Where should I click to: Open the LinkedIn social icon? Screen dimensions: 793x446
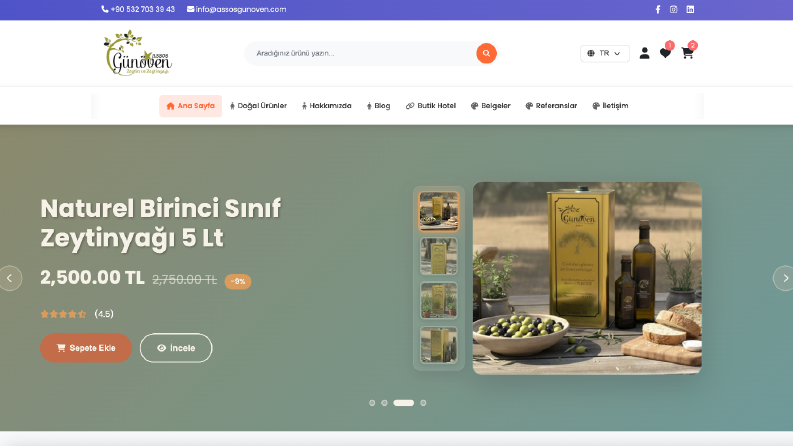pos(690,9)
